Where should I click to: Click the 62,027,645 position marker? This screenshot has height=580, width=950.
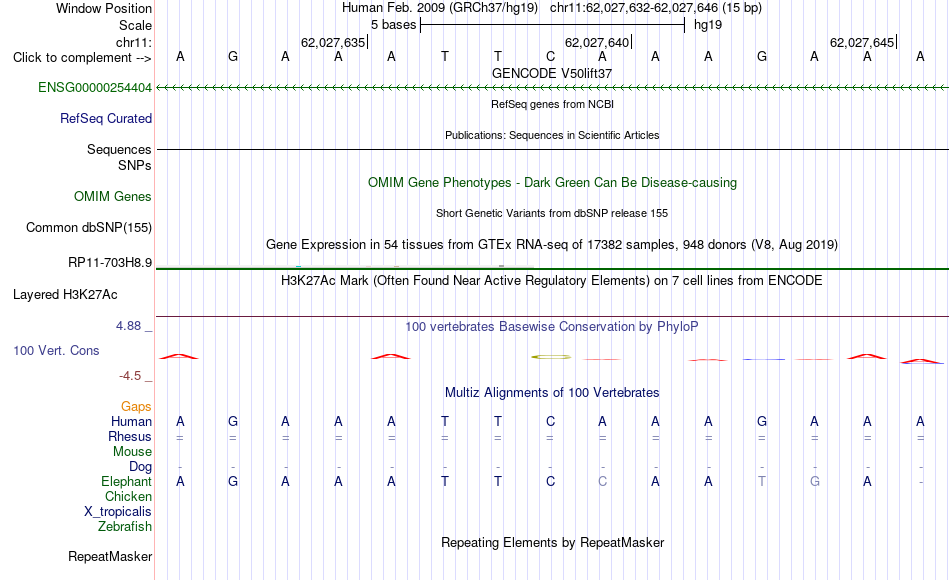862,42
